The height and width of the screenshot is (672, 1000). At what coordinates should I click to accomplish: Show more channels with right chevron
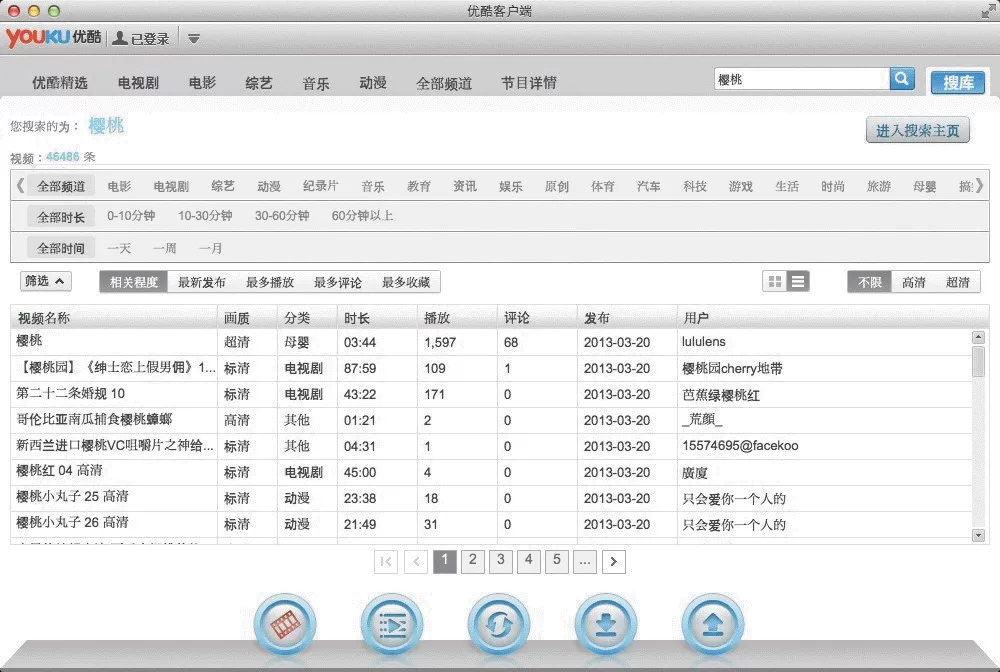(x=980, y=186)
